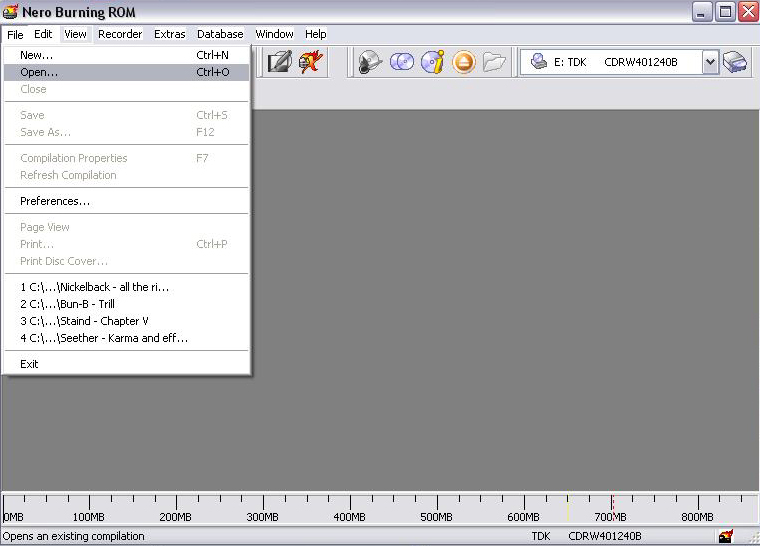The width and height of the screenshot is (760, 546).
Task: Click the flame icon in status bar
Action: (726, 536)
